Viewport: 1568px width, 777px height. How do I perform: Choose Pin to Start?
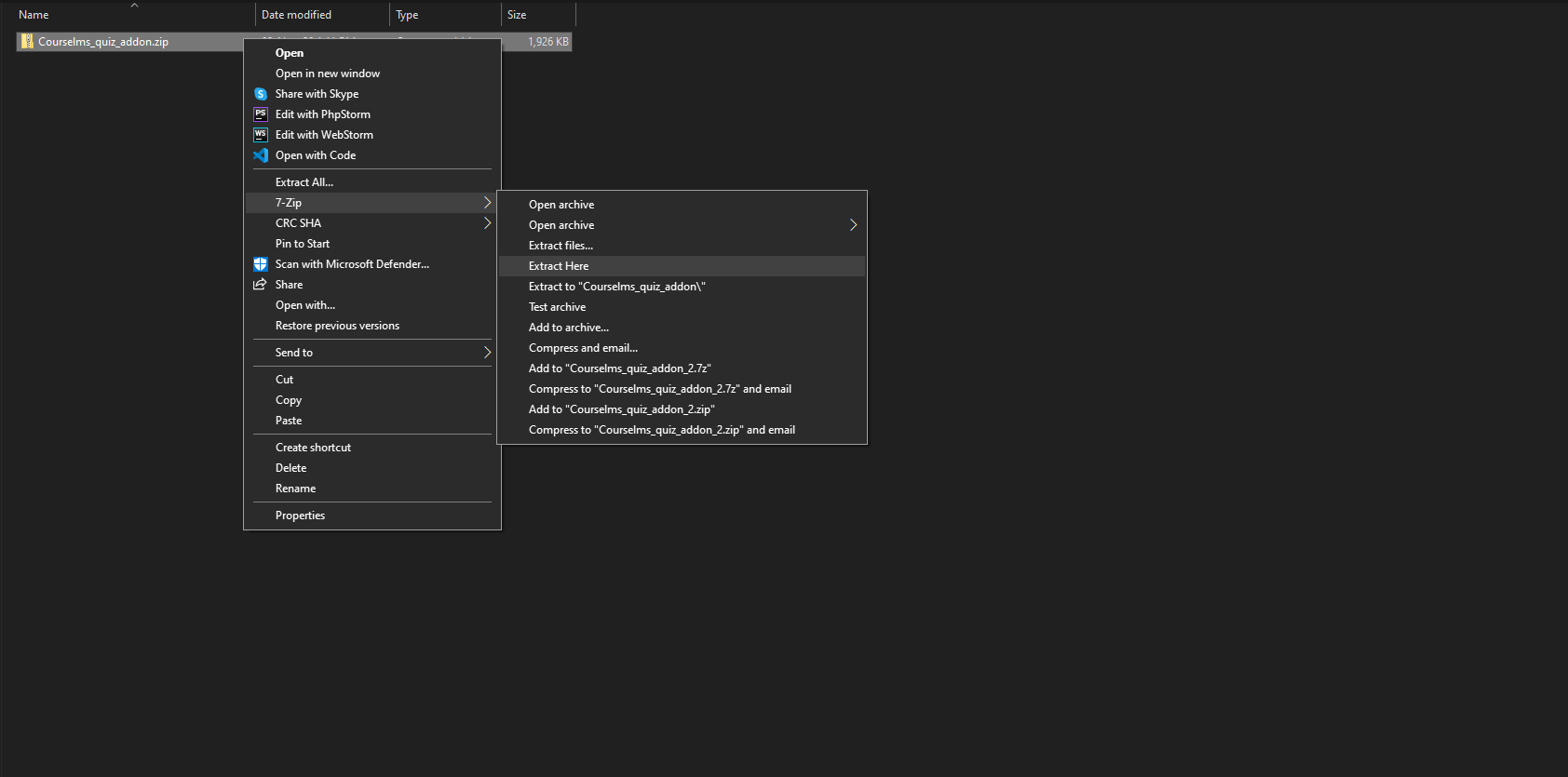(372, 244)
